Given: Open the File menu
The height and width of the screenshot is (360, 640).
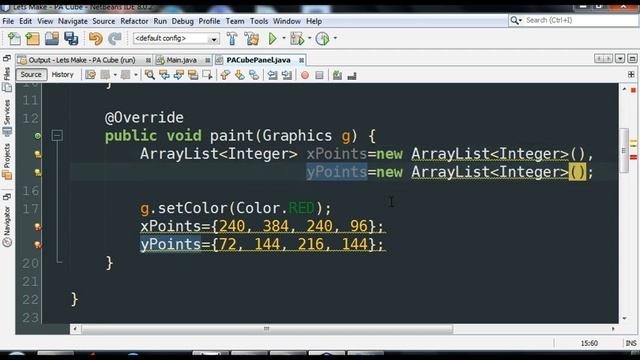Looking at the screenshot, I should (x=8, y=21).
